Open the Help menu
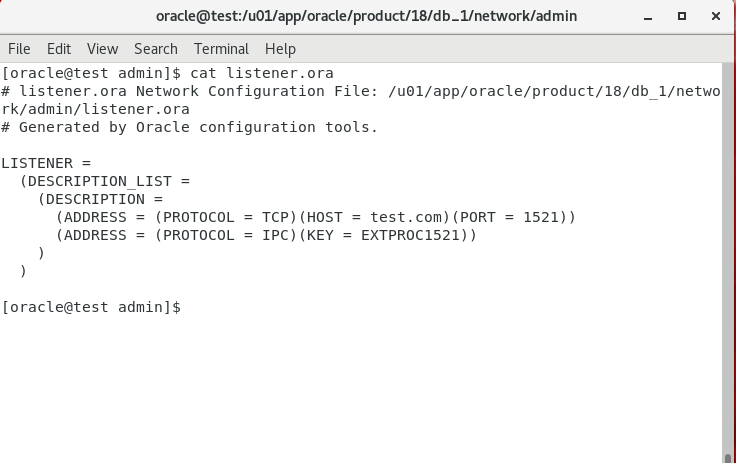736x463 pixels. point(280,49)
